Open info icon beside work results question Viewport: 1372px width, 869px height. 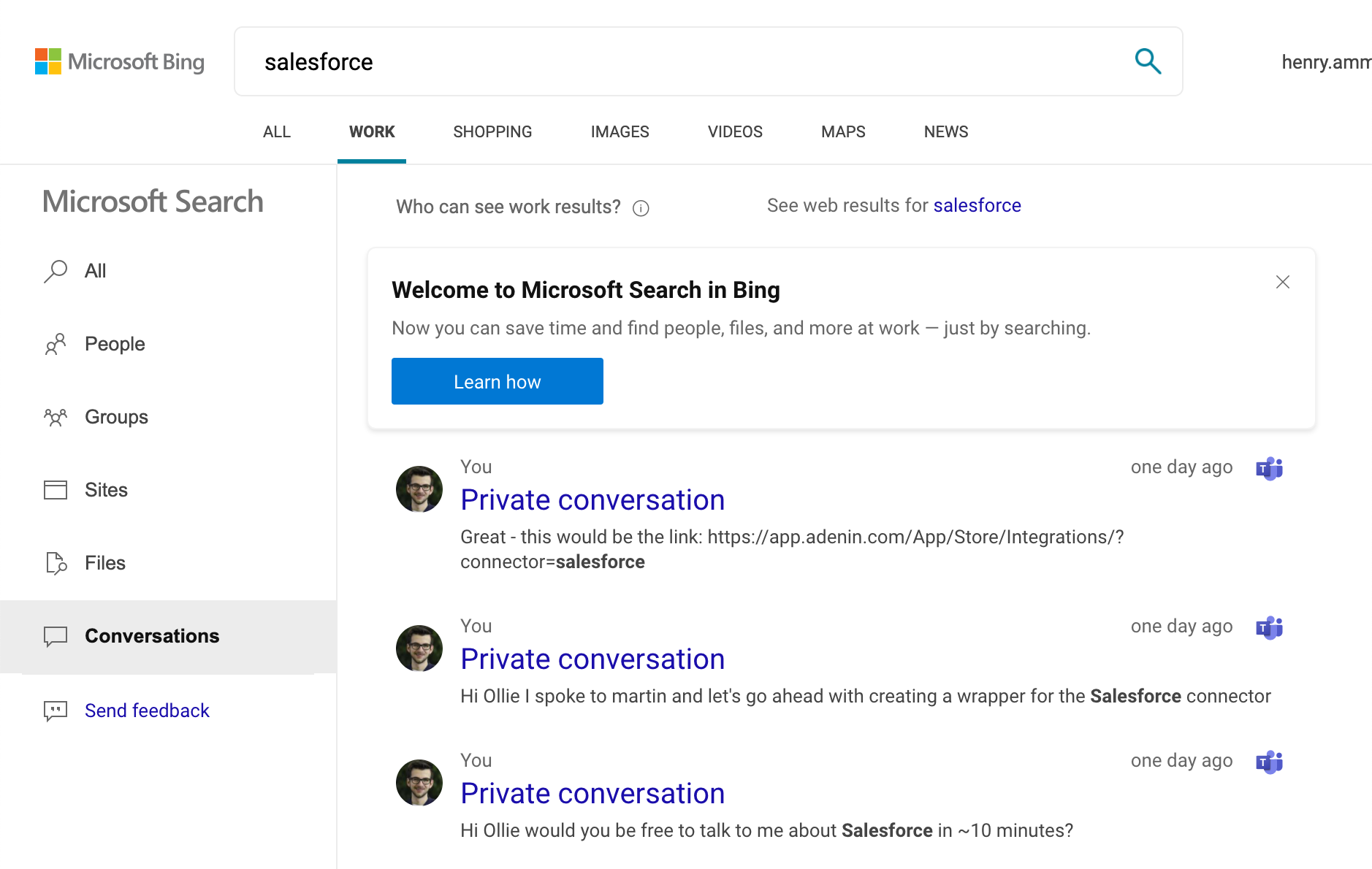click(x=641, y=208)
